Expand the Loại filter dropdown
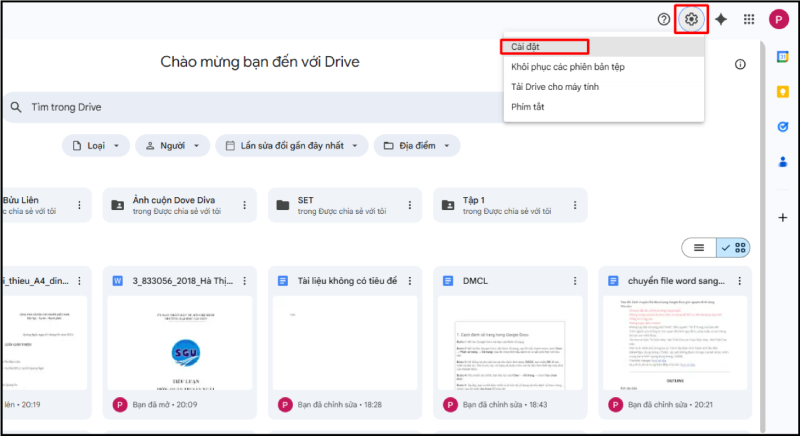This screenshot has height=436, width=800. 96,146
